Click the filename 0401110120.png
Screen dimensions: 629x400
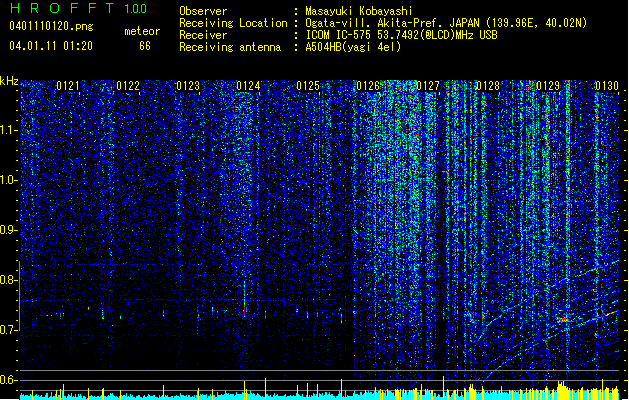point(51,27)
